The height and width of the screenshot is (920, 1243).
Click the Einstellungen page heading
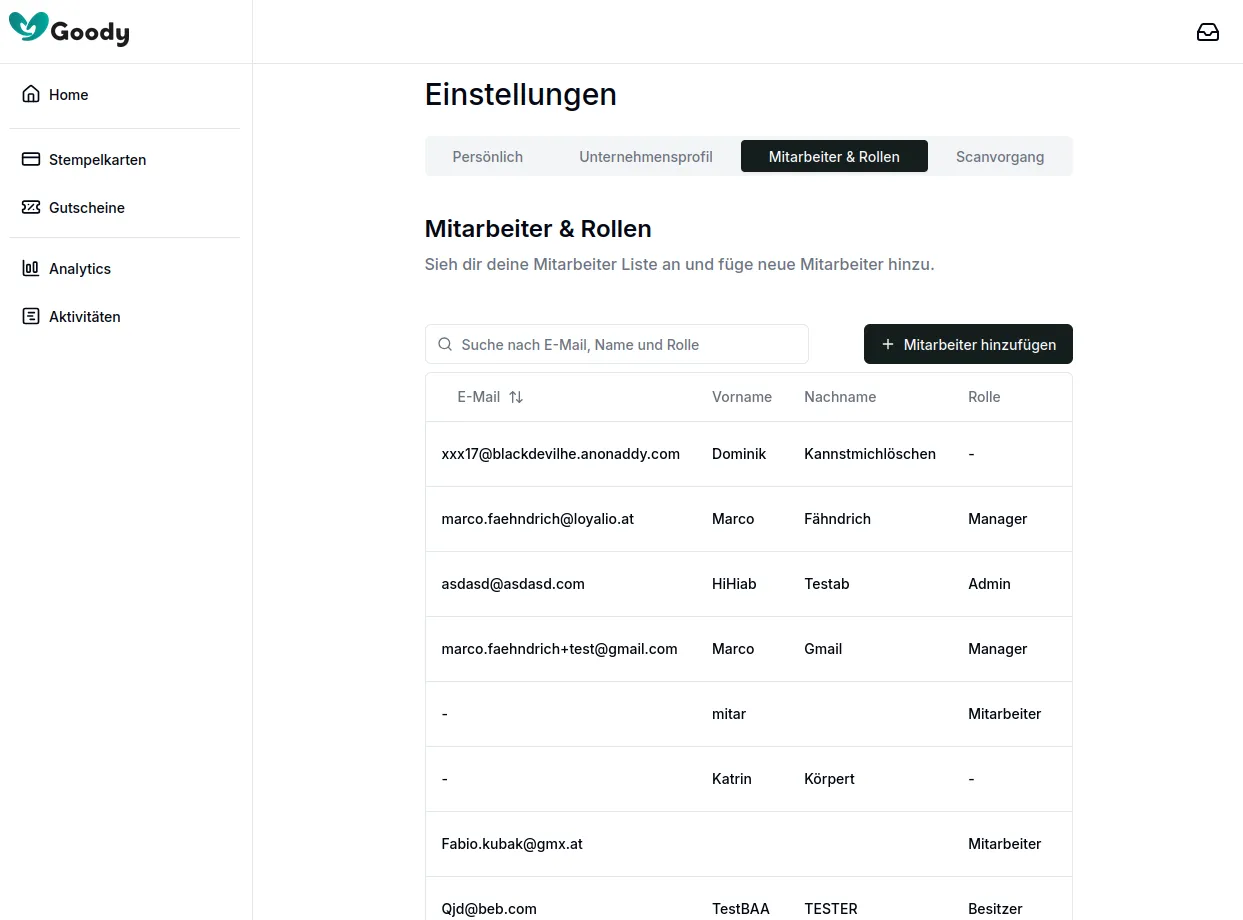[521, 94]
